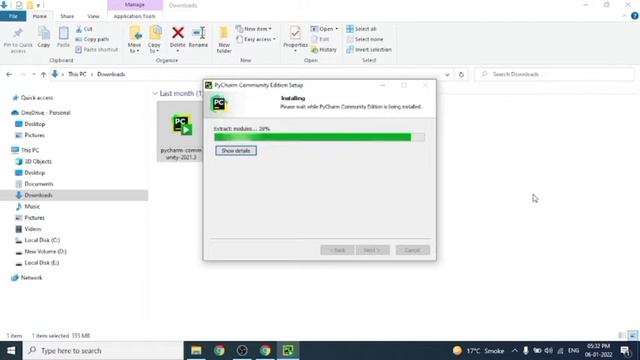Click the volume tray icon

point(549,351)
